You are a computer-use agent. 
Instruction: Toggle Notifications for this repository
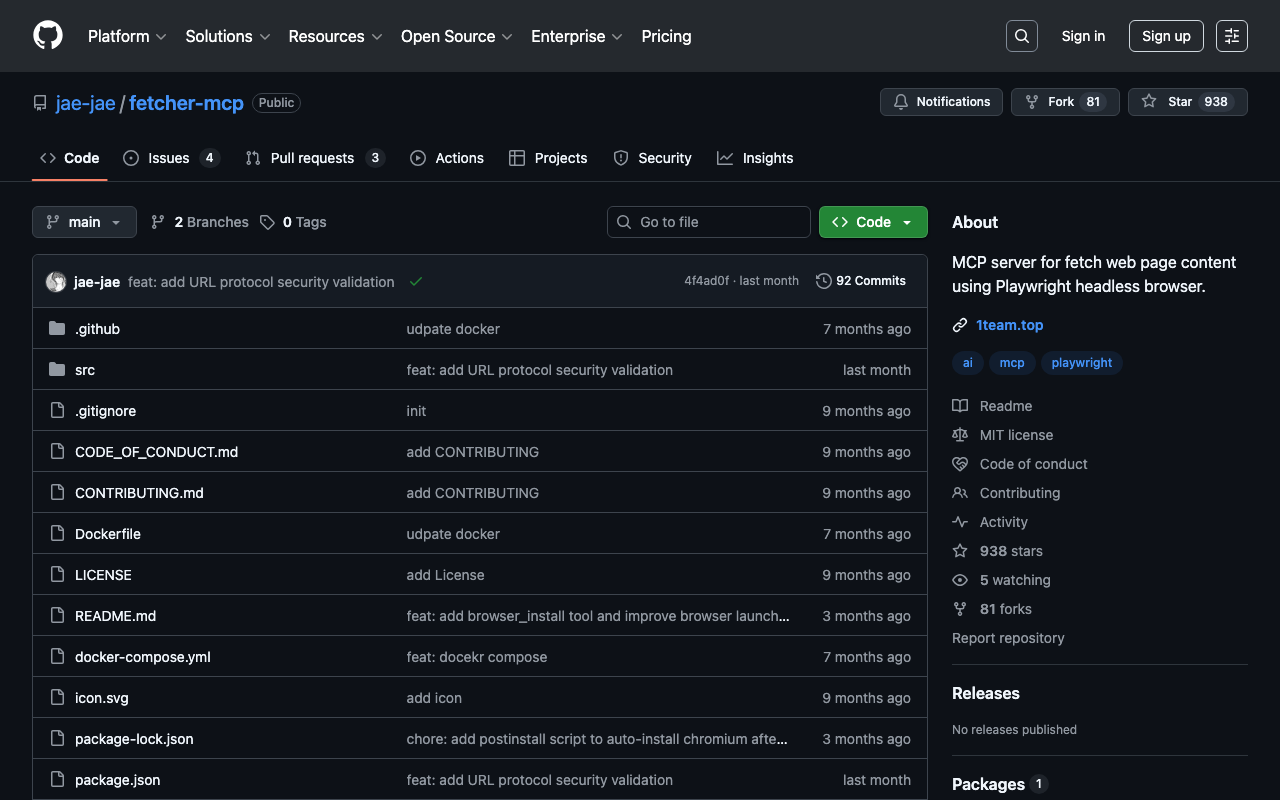click(941, 102)
